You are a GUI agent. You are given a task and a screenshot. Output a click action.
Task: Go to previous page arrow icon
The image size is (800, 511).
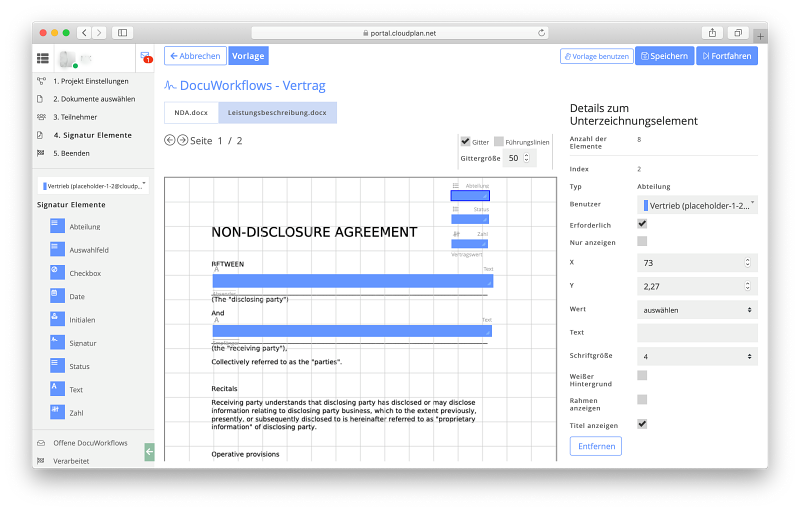[x=170, y=140]
